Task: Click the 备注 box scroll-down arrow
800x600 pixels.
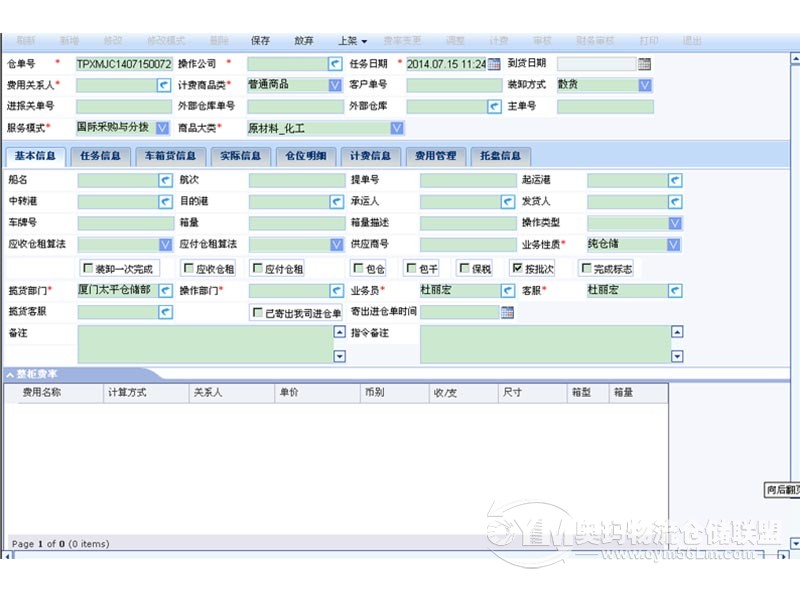Action: point(339,356)
